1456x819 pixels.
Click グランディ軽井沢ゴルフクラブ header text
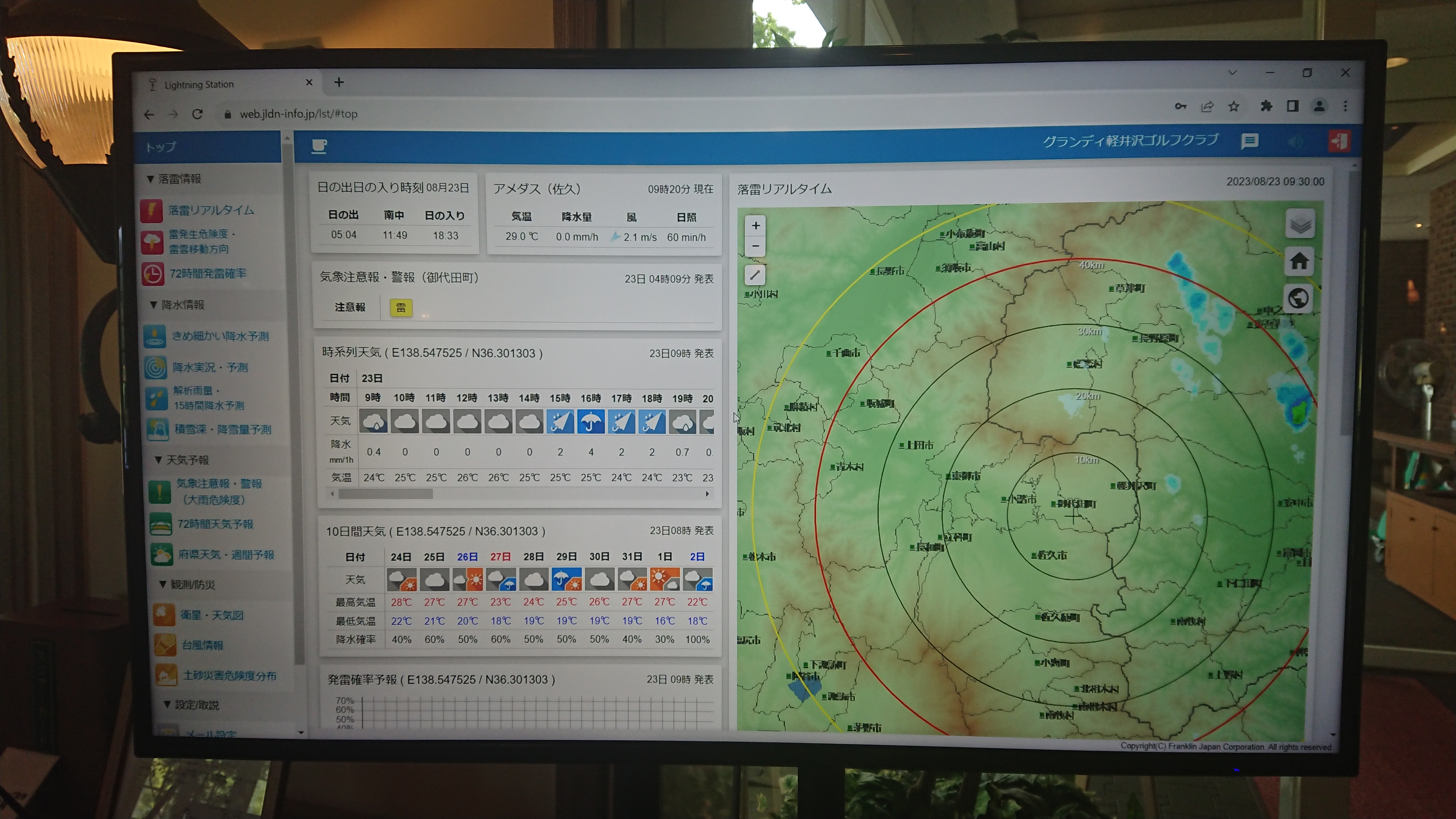click(1130, 141)
